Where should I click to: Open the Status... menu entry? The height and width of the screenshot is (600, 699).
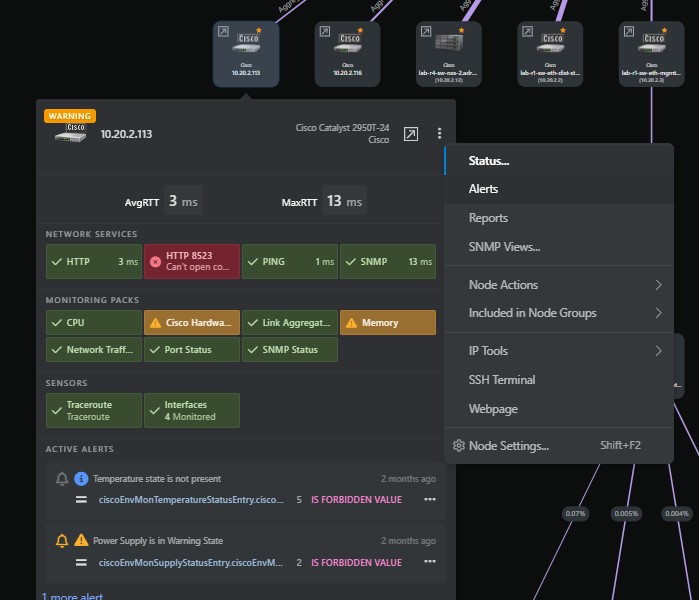[x=559, y=161]
